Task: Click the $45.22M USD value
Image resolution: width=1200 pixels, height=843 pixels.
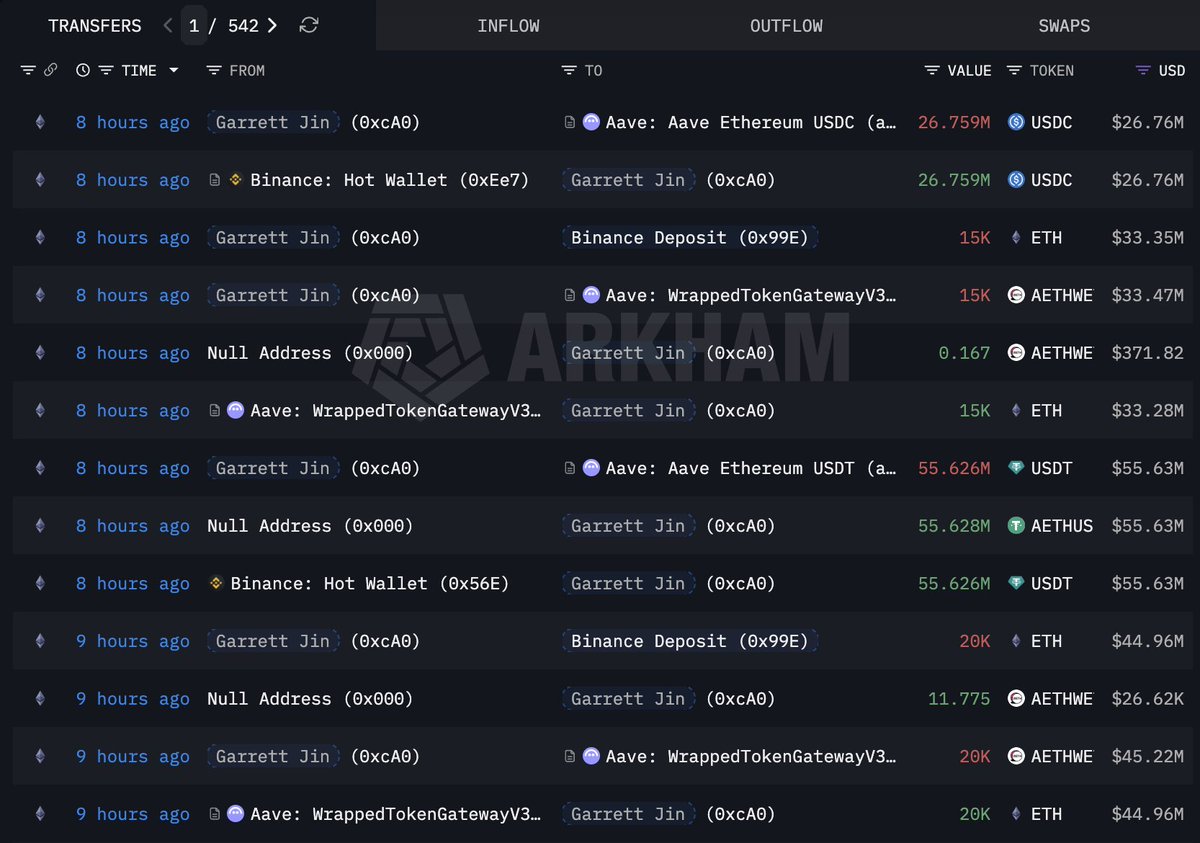Action: 1147,756
